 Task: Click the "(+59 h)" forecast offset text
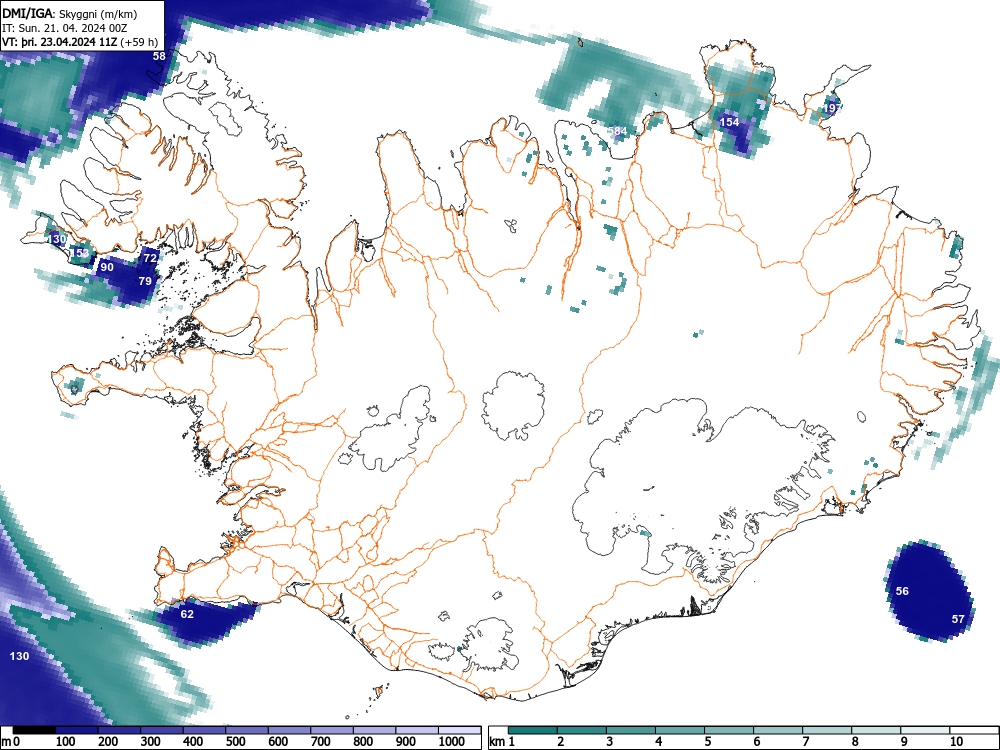[140, 42]
